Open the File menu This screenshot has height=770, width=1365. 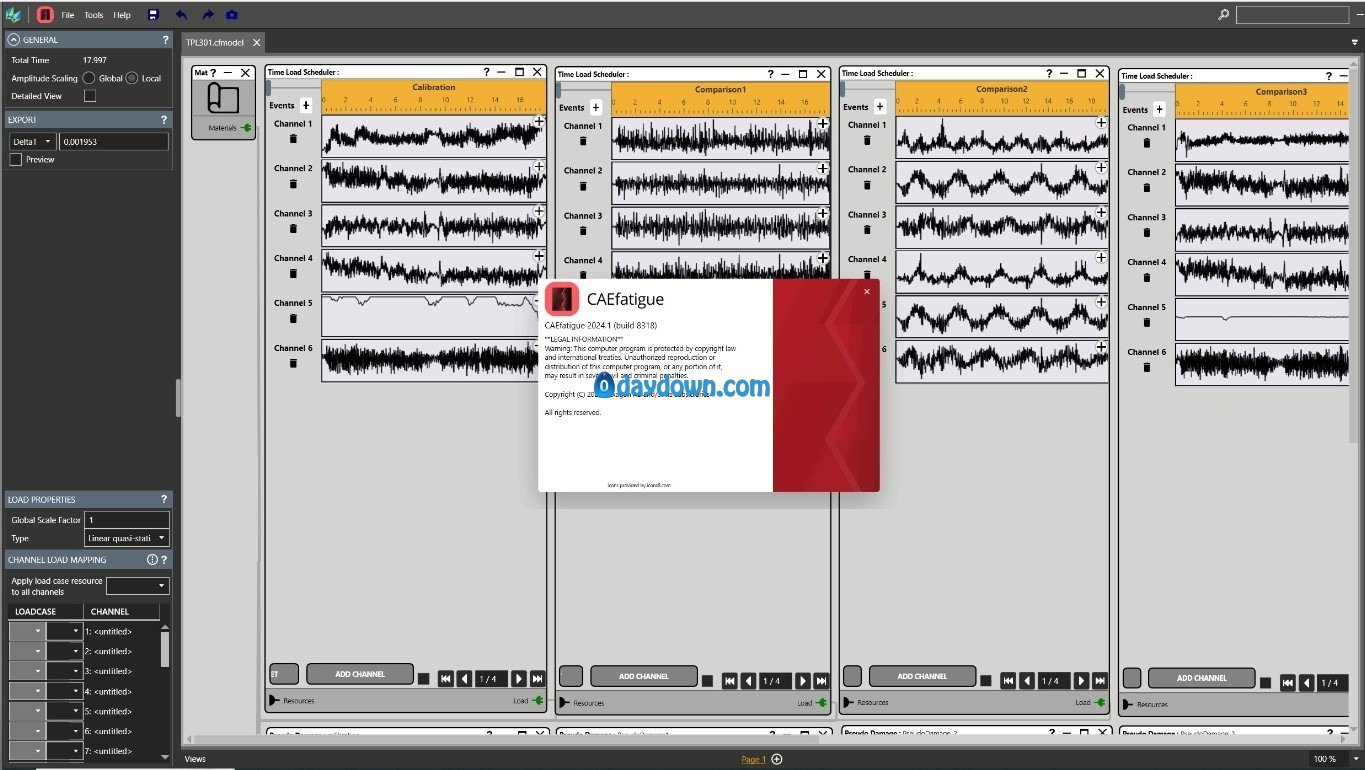point(68,15)
